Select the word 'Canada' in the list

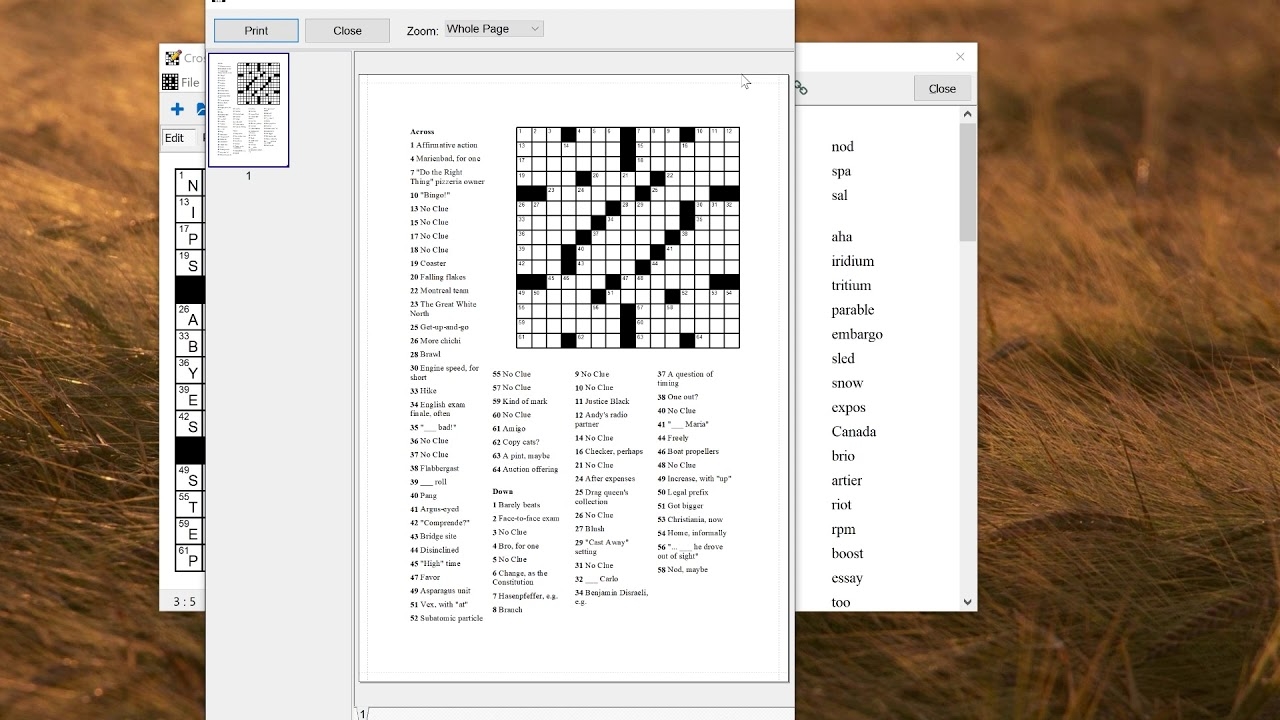click(853, 432)
